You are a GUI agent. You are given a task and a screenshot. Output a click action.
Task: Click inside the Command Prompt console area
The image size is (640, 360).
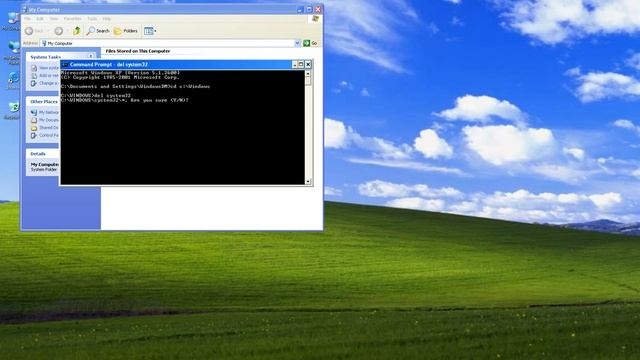point(182,127)
